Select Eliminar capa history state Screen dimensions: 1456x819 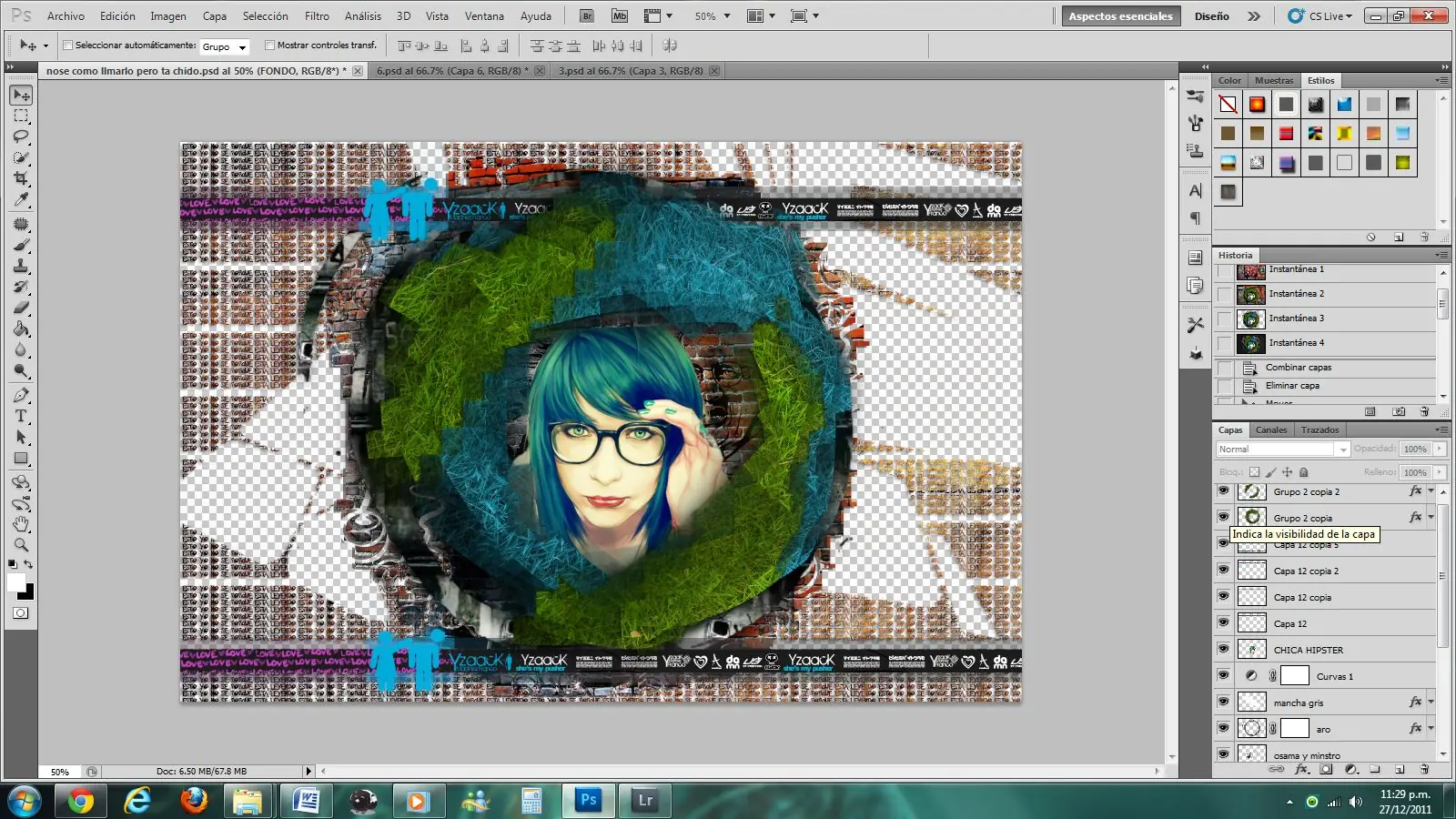[1334, 386]
